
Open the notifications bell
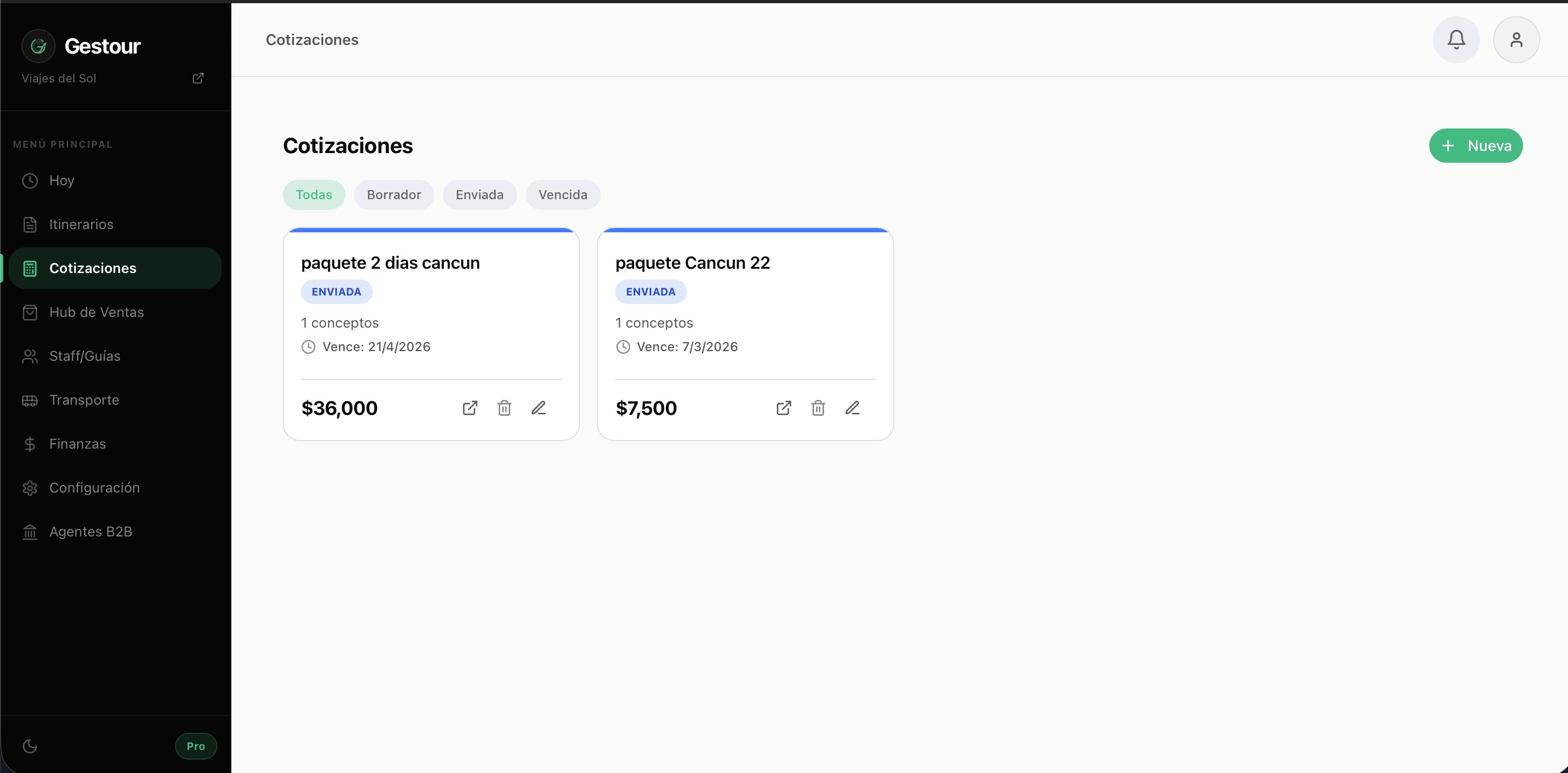[x=1456, y=40]
